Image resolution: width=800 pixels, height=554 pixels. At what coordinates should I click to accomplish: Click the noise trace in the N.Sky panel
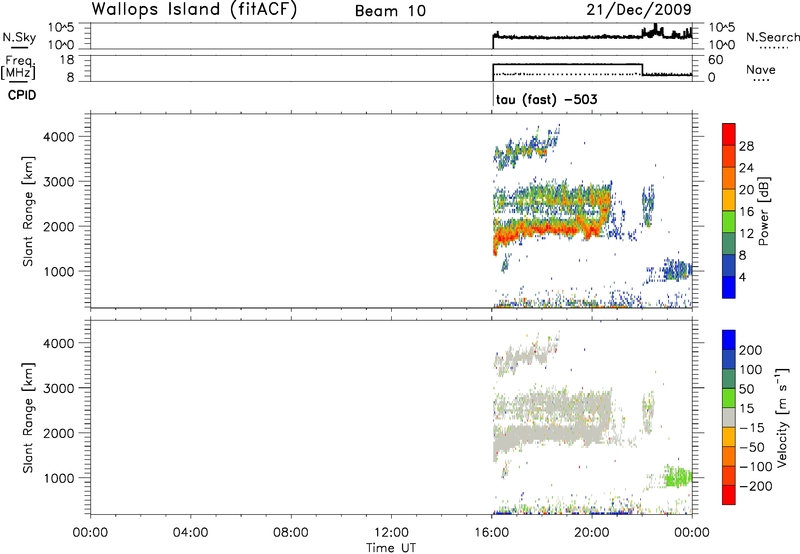(x=592, y=36)
